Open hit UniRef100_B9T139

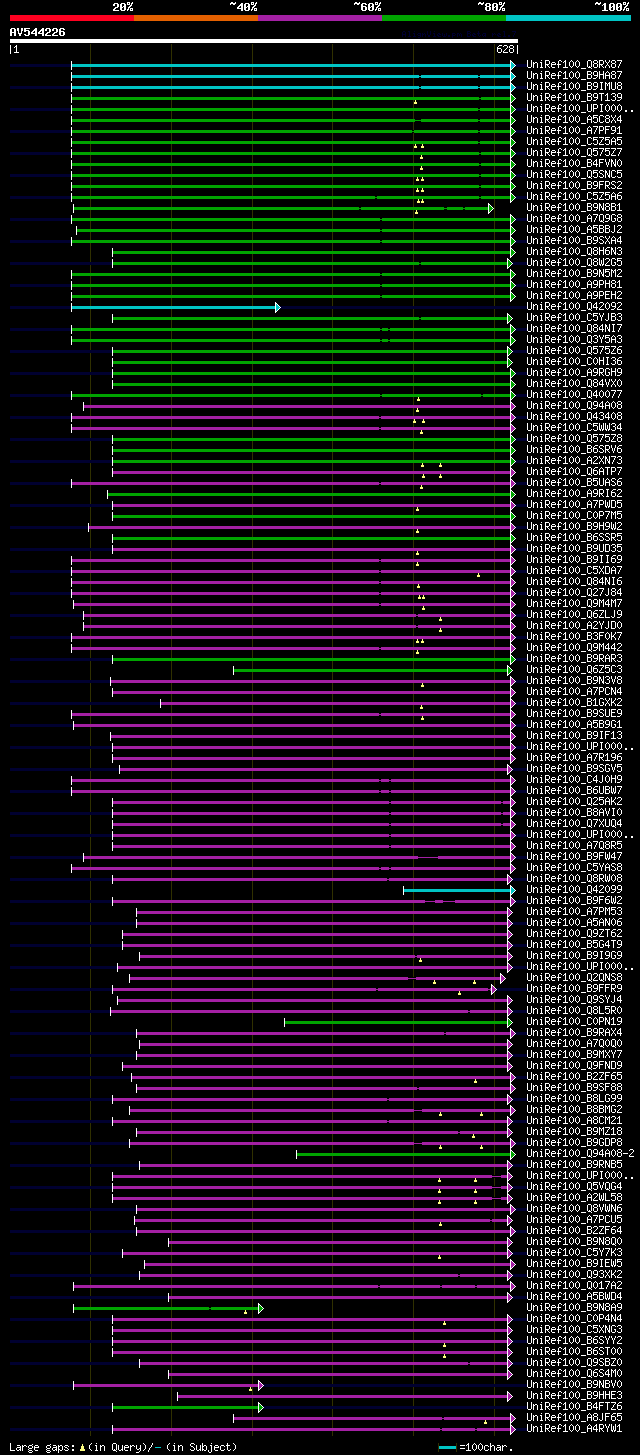[574, 98]
